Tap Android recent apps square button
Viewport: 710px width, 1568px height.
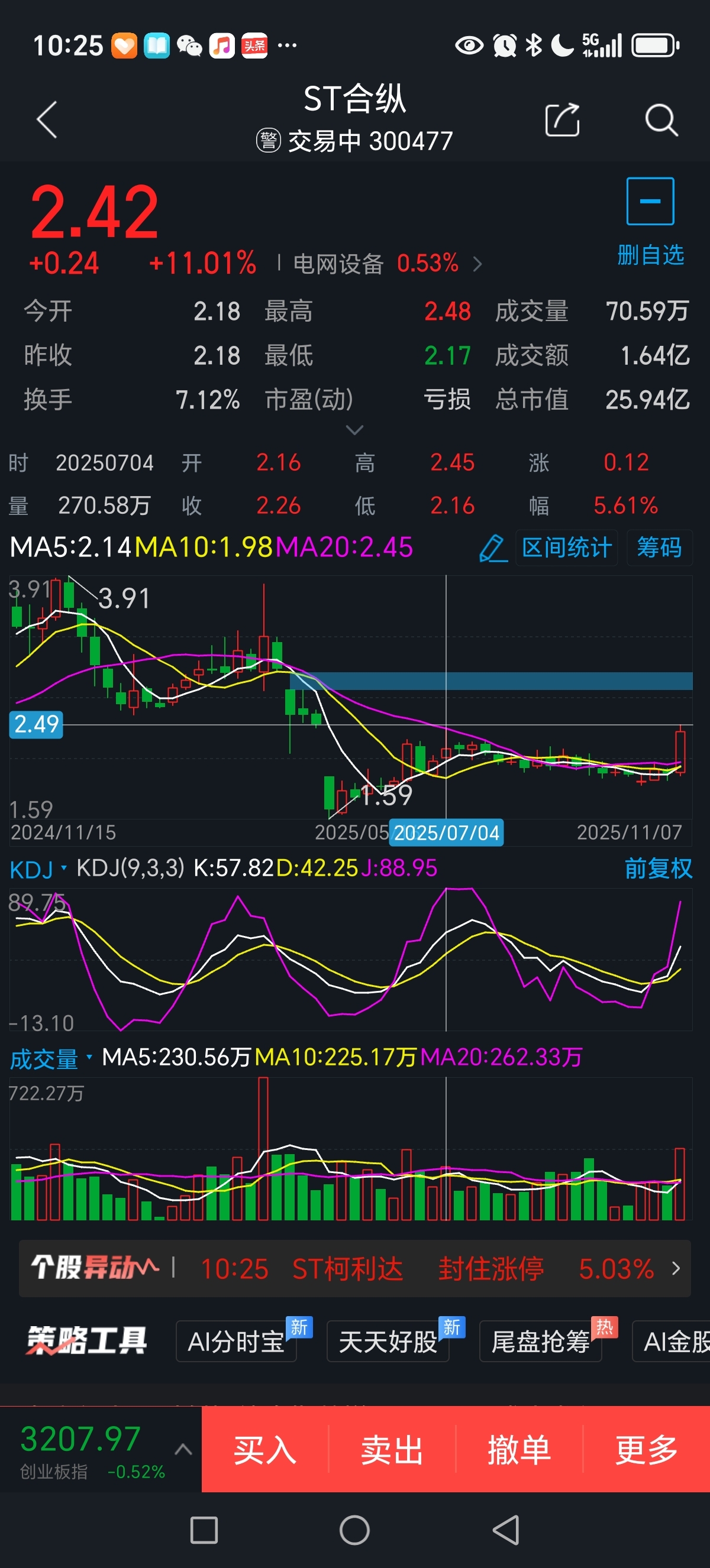click(204, 1530)
